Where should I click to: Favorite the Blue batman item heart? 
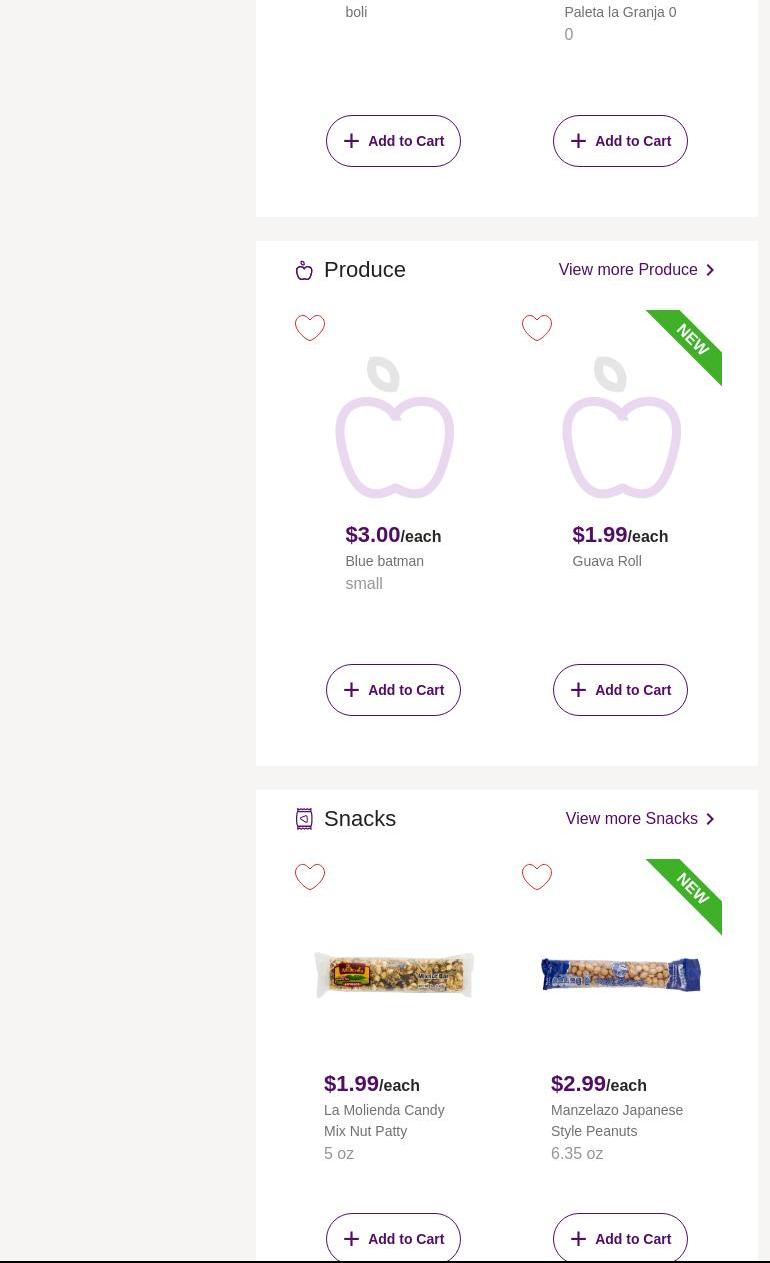coord(310,328)
